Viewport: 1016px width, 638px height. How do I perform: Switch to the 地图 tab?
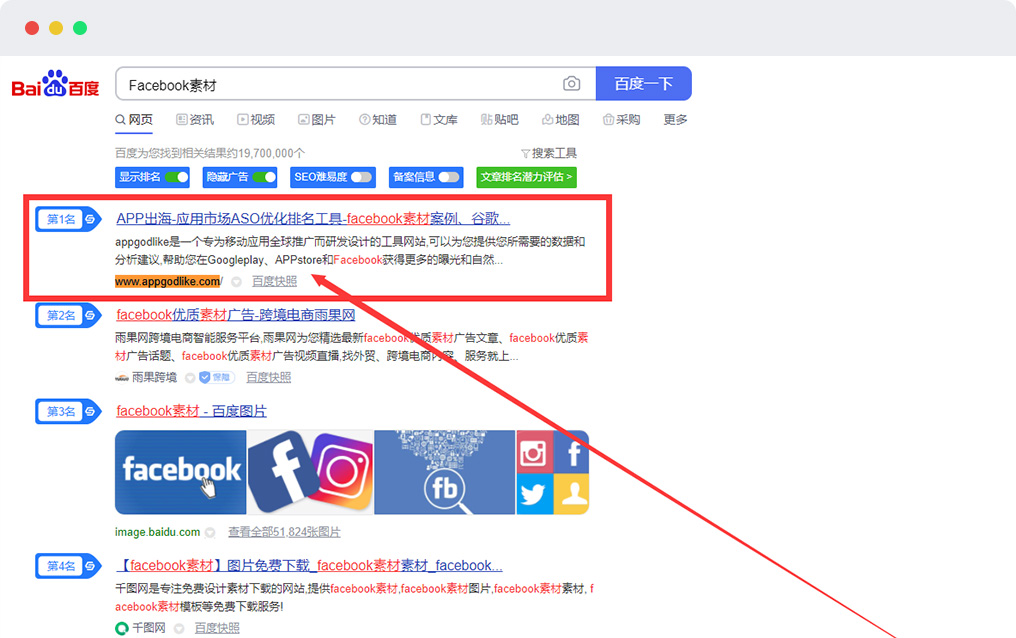click(560, 120)
